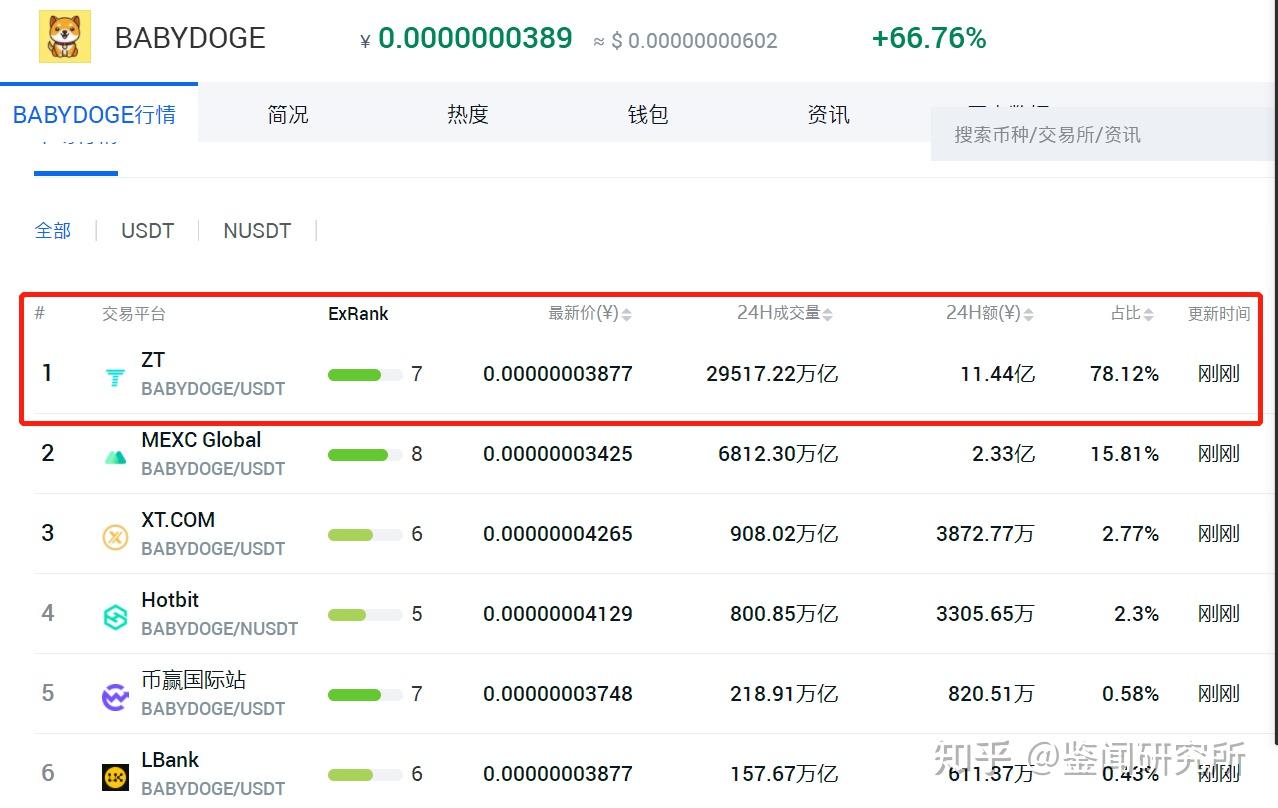Switch to the 钱包 tab
This screenshot has width=1278, height=808.
(x=648, y=114)
